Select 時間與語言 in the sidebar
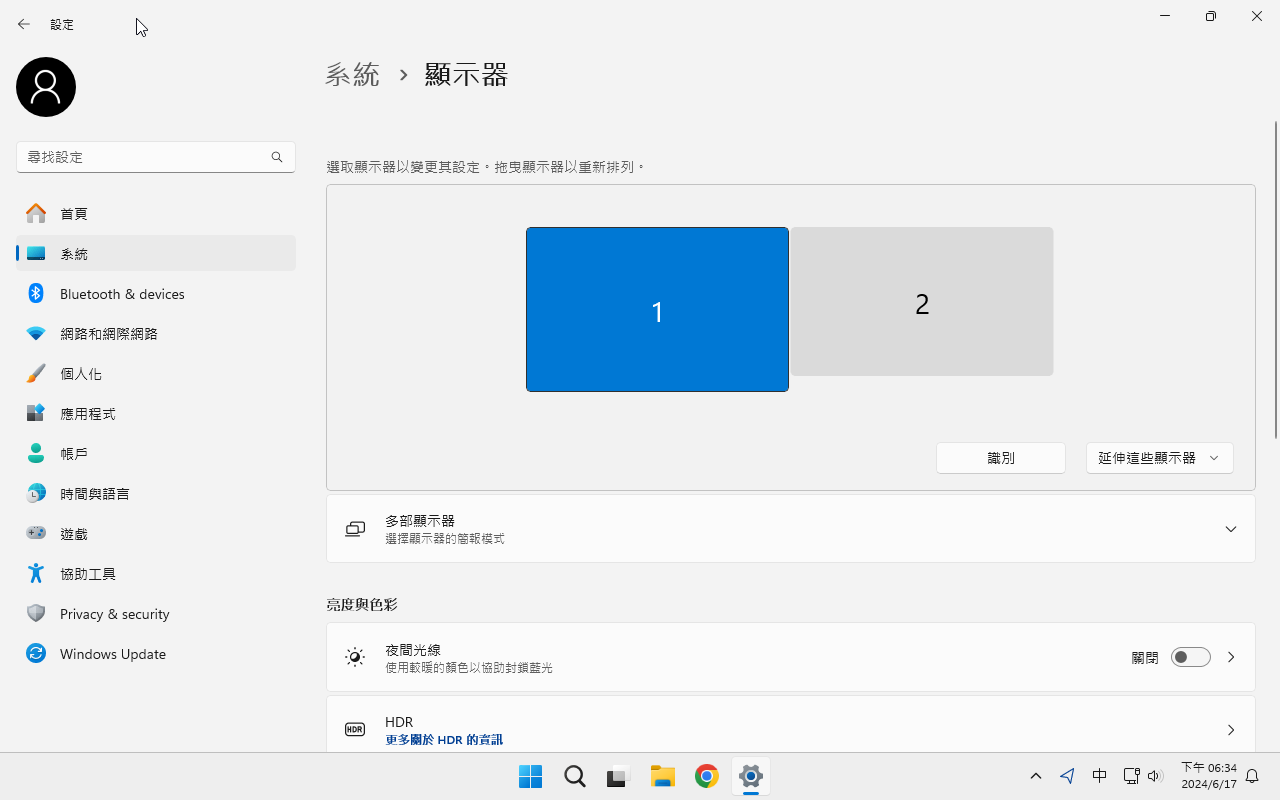This screenshot has height=800, width=1280. click(x=95, y=494)
